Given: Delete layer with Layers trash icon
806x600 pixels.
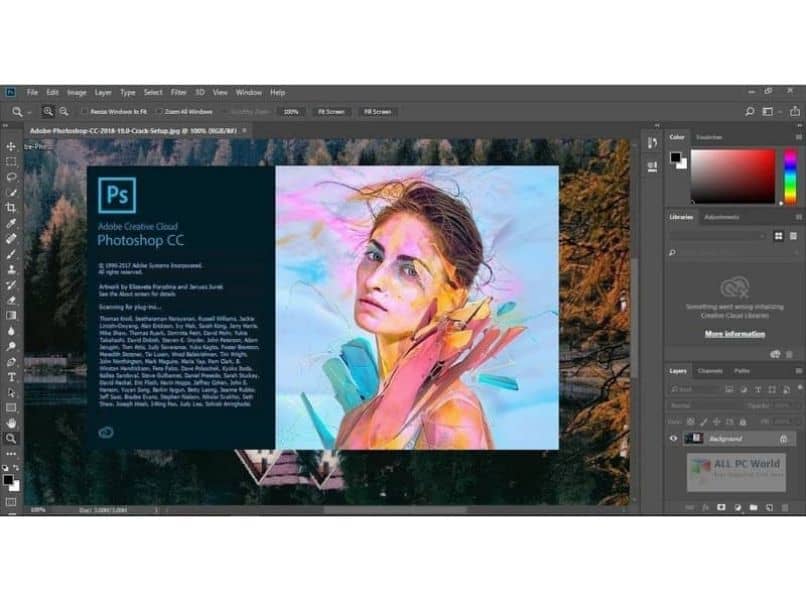Looking at the screenshot, I should tap(785, 507).
